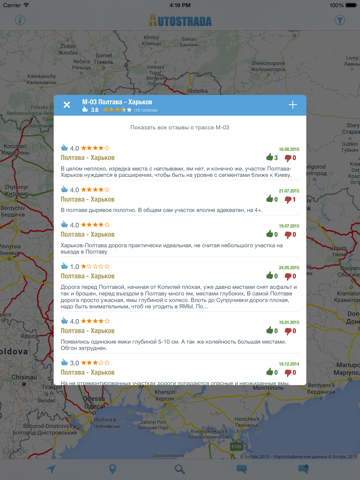Like the review dated 24.05.2015
The width and height of the screenshot is (360, 480).
pos(272,276)
